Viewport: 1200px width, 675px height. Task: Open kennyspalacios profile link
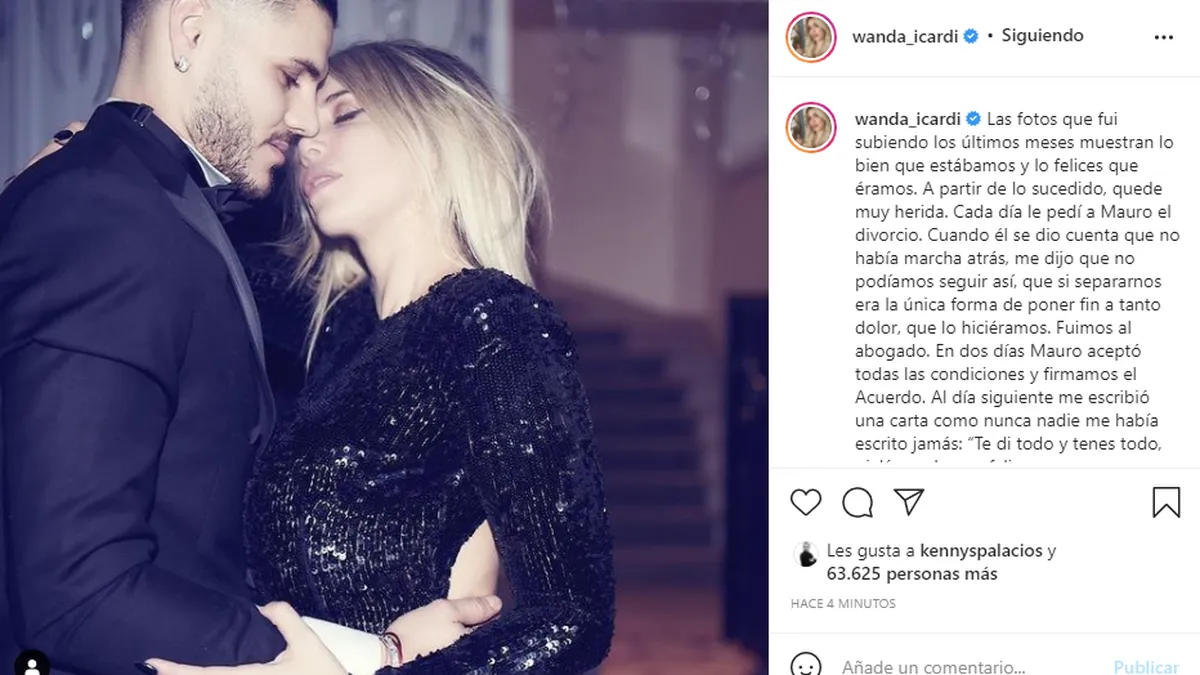(x=979, y=551)
